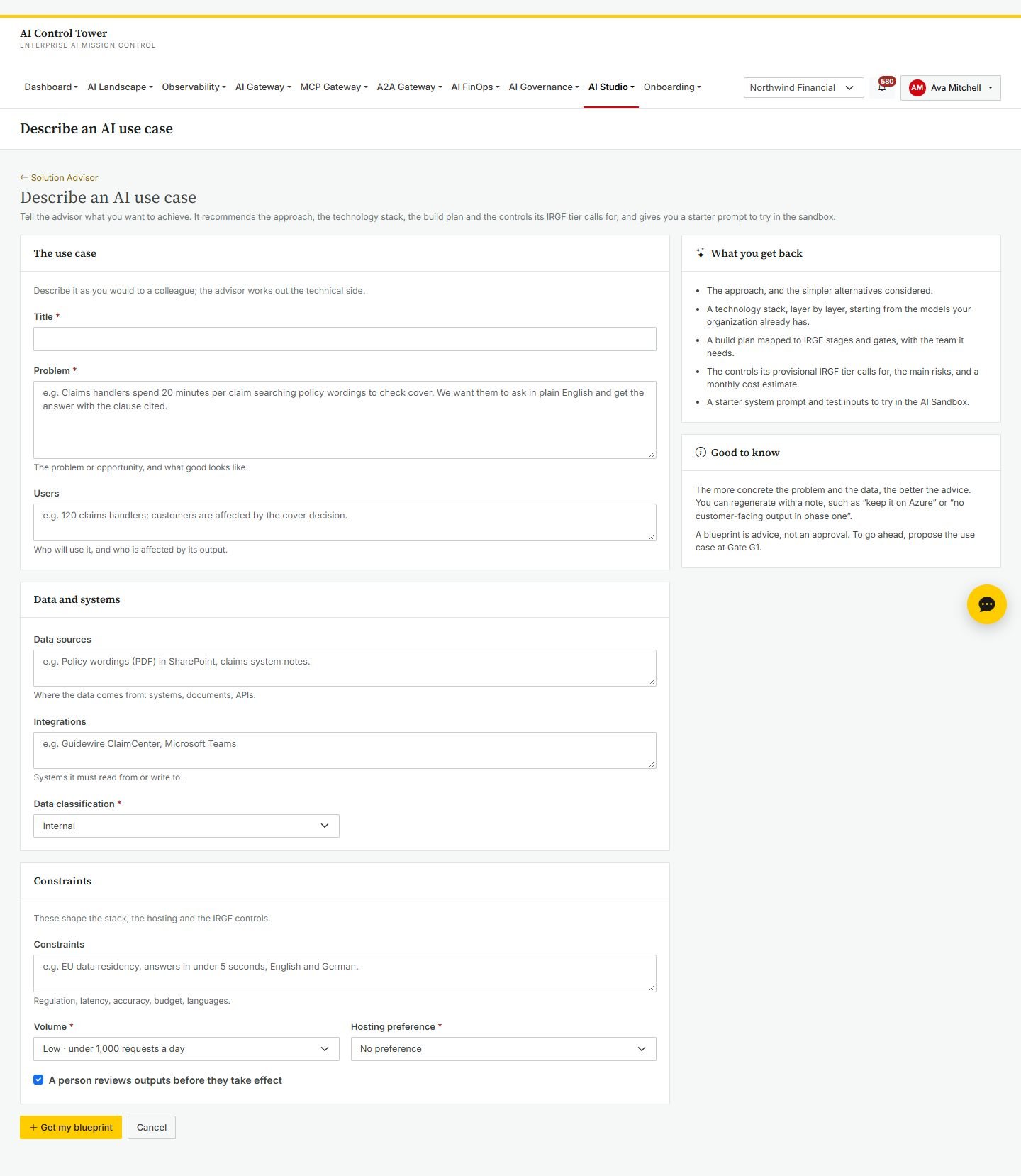1021x1176 pixels.
Task: Toggle person reviews outputs checkbox
Action: click(38, 1080)
